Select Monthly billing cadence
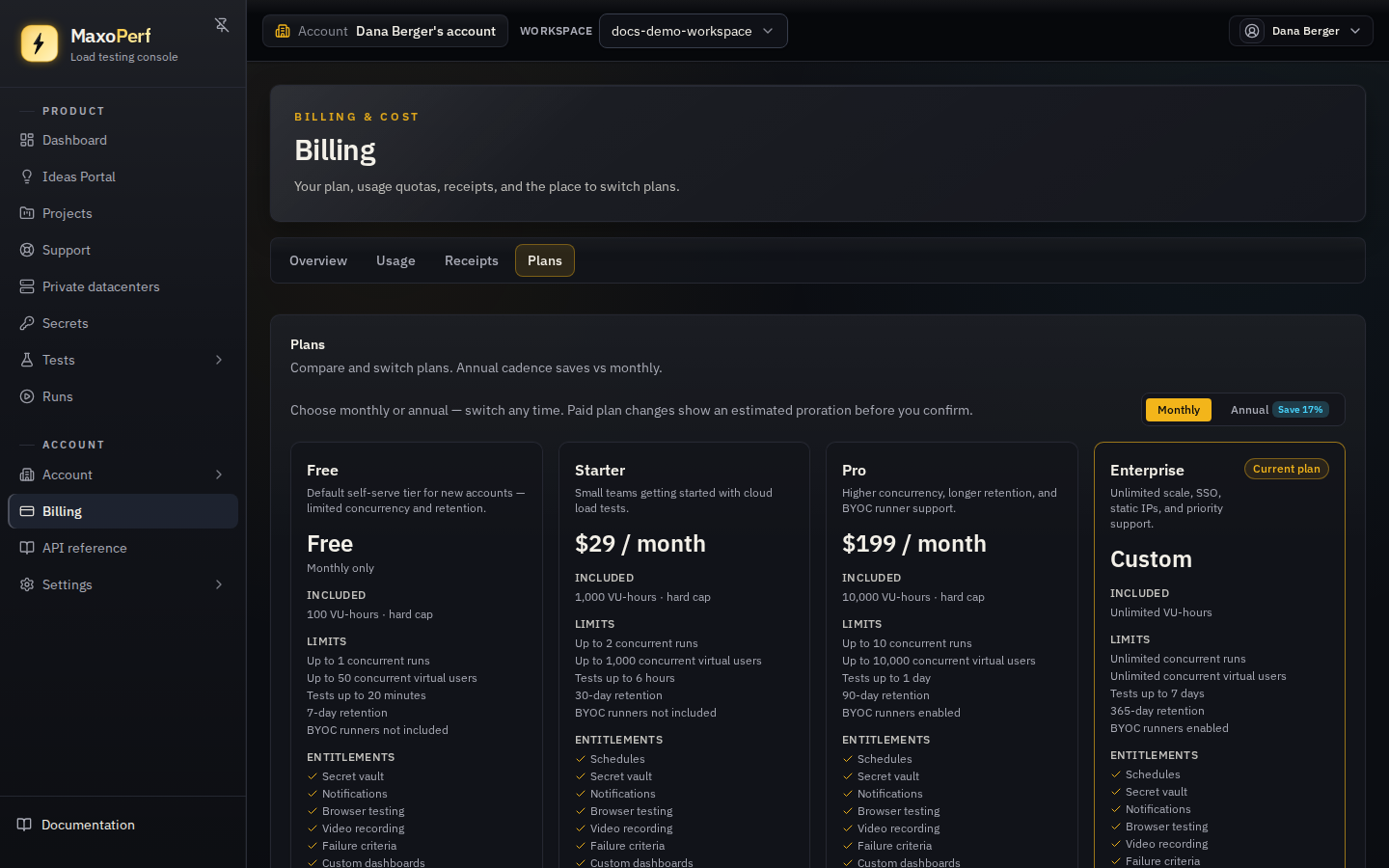Screen dimensions: 1389x868 click(x=1179, y=410)
